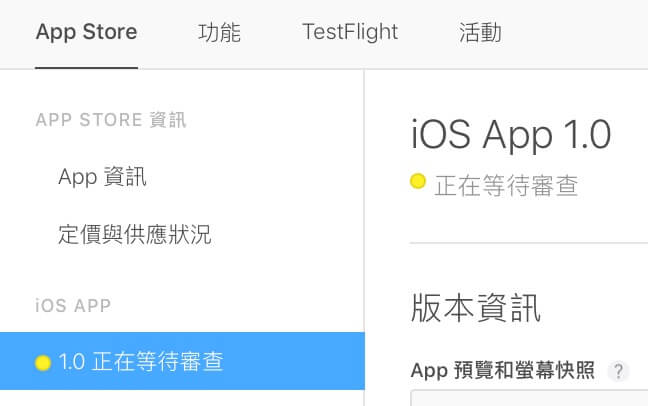Open the 活動 tab
This screenshot has height=406, width=648.
tap(480, 32)
